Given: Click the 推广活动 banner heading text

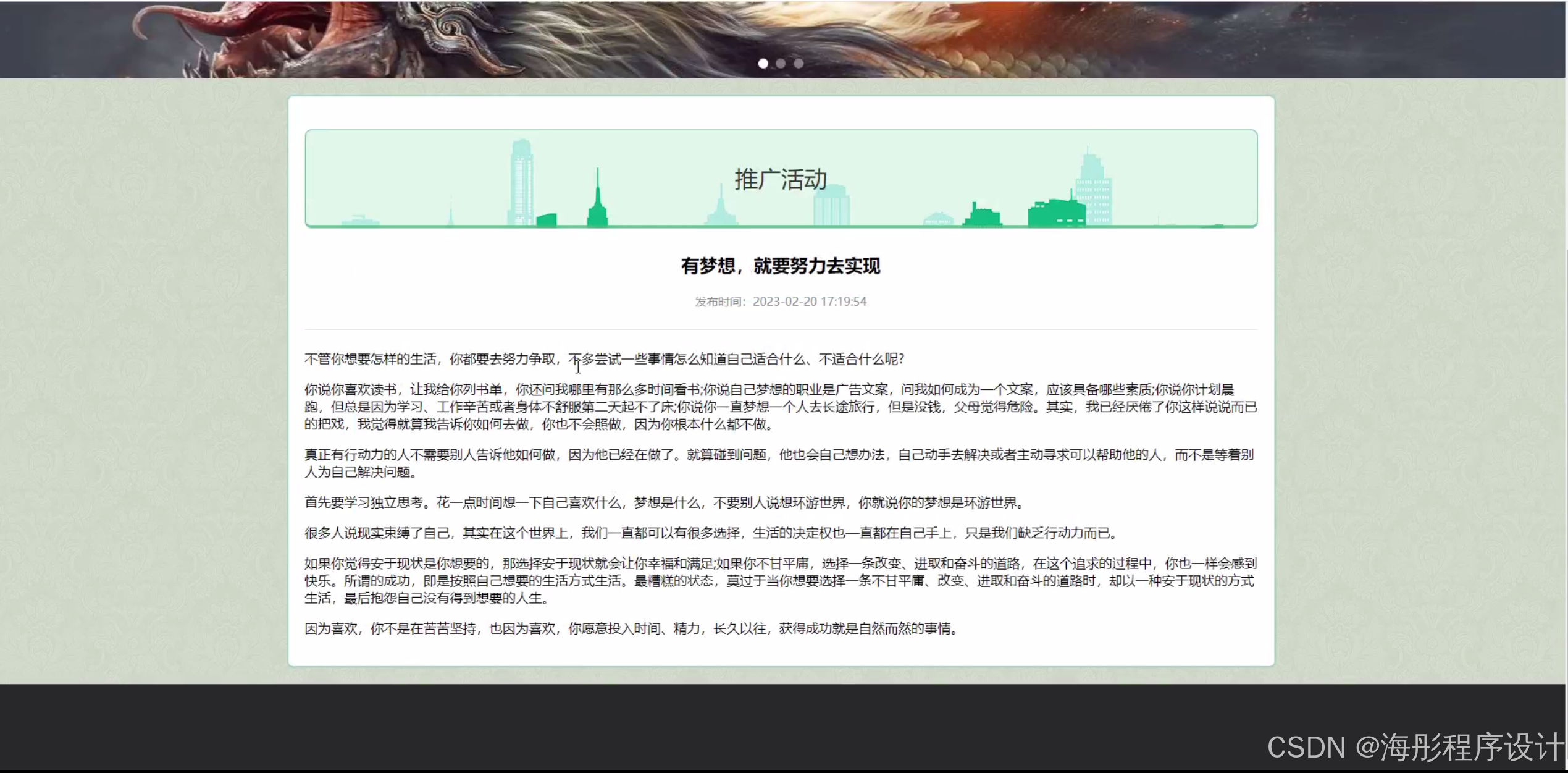Looking at the screenshot, I should pos(781,180).
